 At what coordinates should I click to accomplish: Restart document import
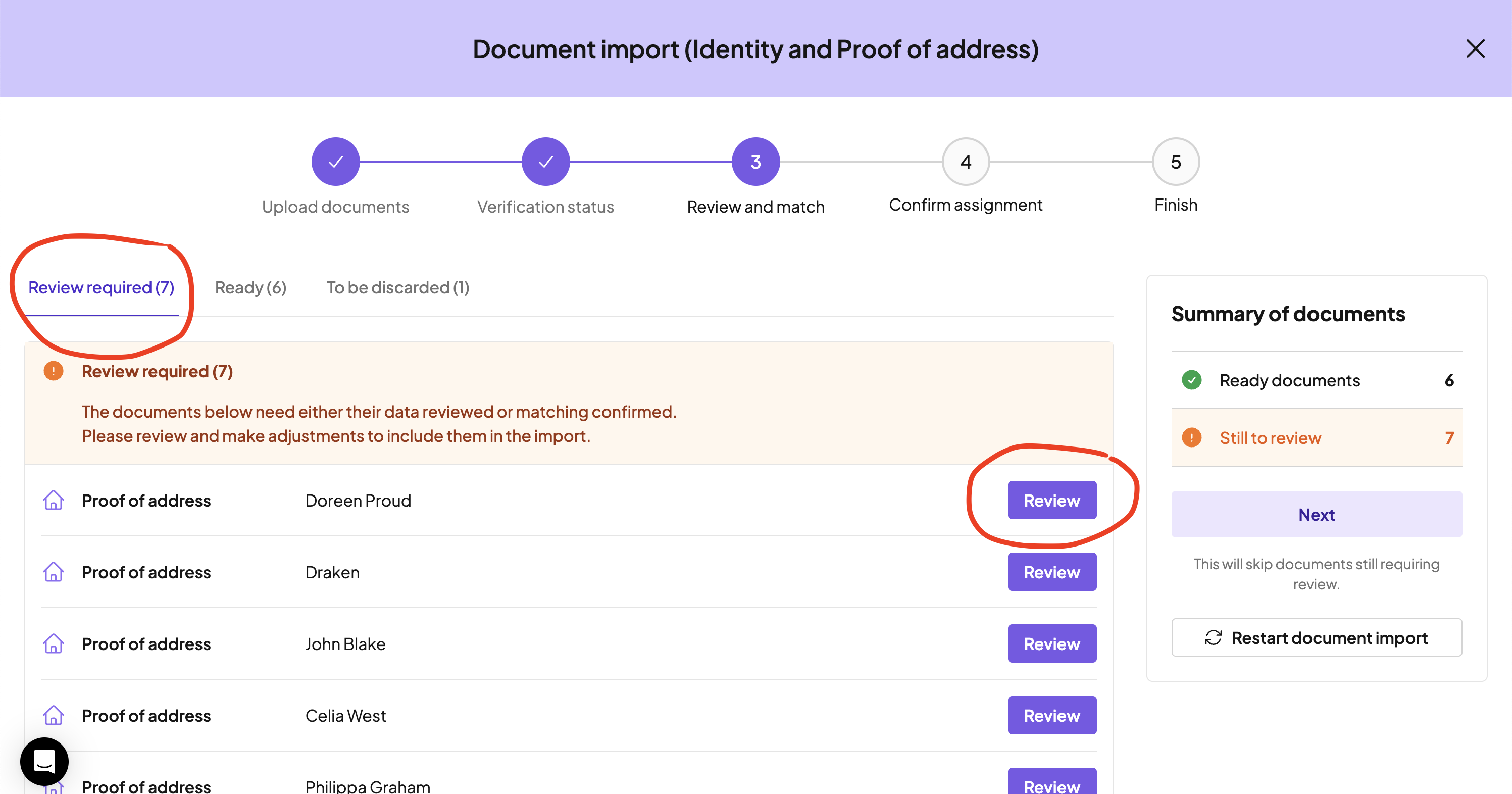tap(1316, 637)
